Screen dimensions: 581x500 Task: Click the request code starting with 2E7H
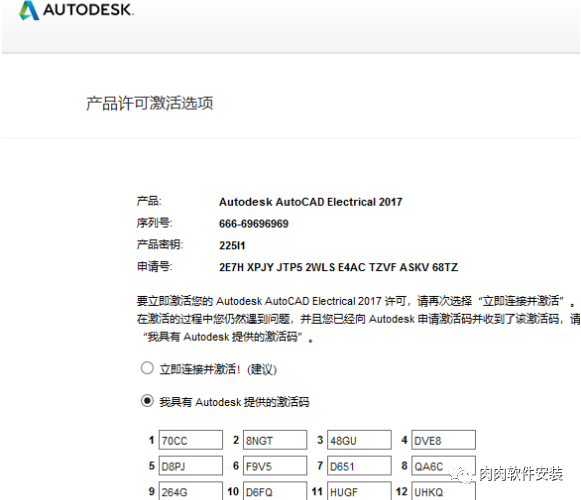pos(338,267)
